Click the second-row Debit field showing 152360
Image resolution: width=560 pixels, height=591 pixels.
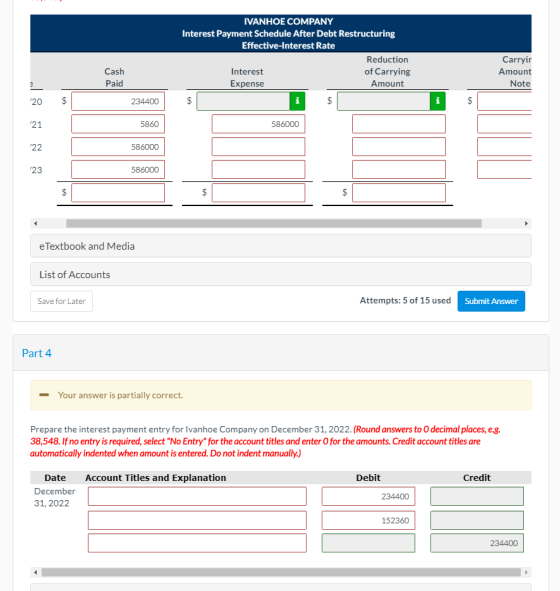pos(368,521)
